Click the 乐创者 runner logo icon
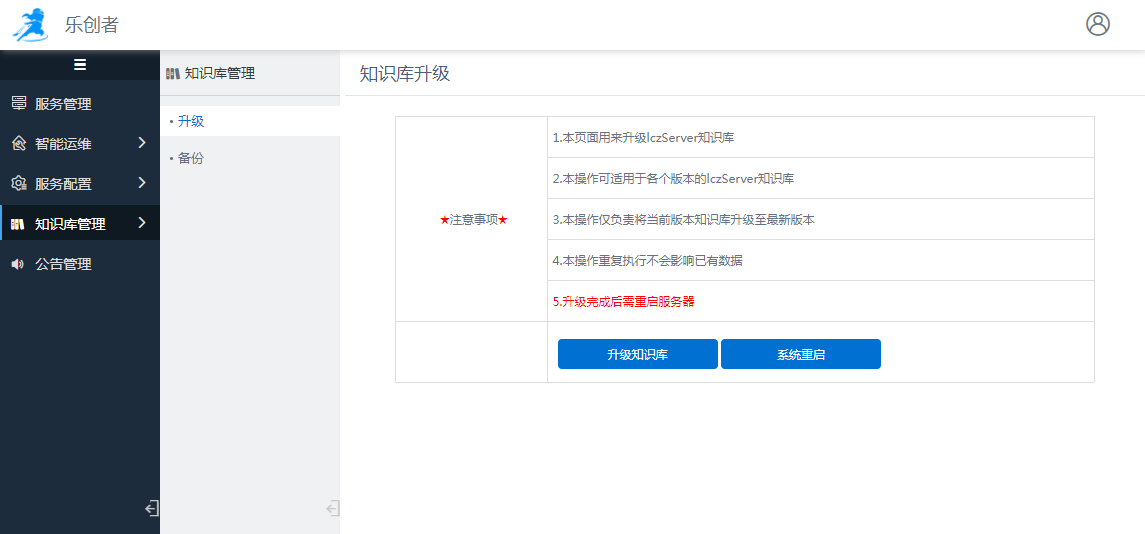1145x534 pixels. (30, 25)
